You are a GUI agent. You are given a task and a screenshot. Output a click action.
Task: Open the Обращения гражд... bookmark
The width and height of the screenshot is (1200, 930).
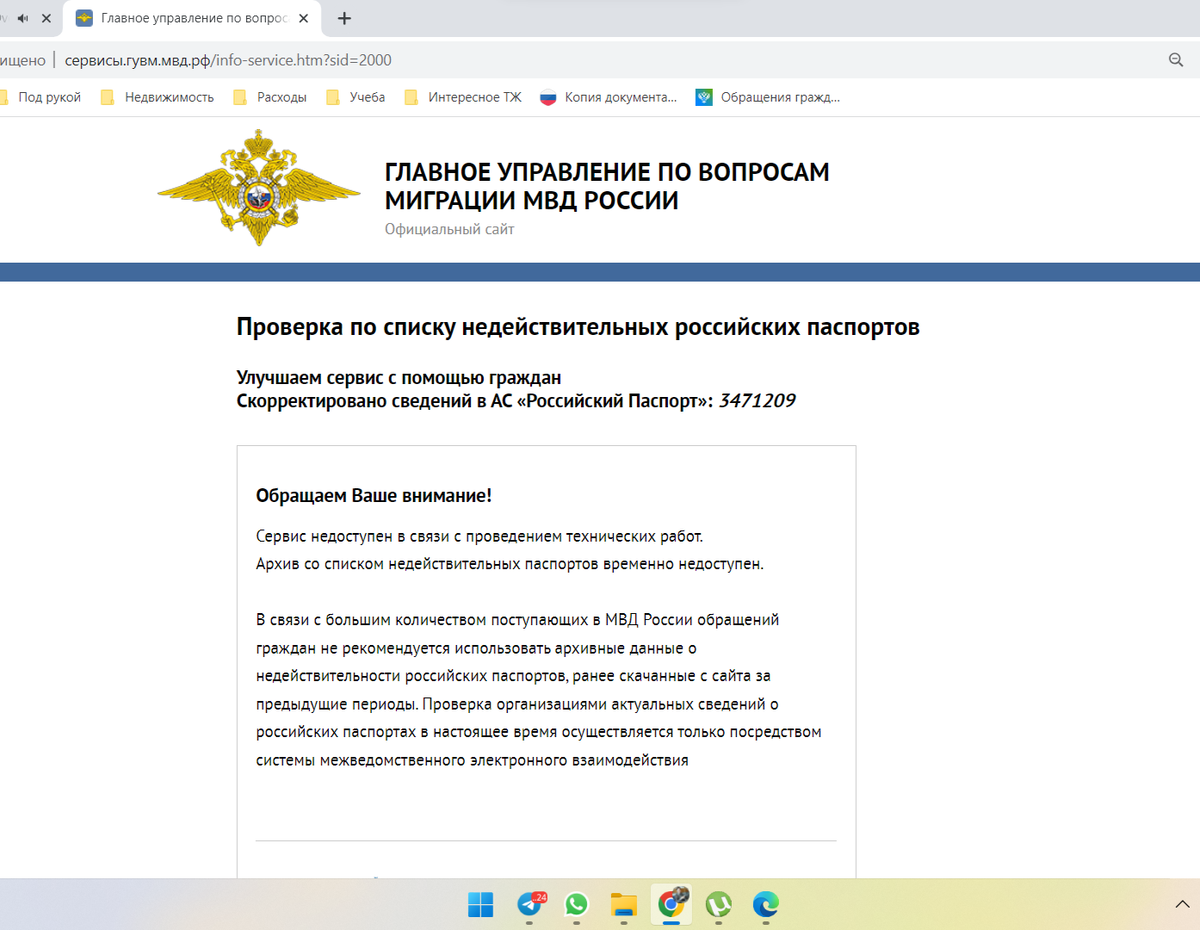pyautogui.click(x=768, y=97)
